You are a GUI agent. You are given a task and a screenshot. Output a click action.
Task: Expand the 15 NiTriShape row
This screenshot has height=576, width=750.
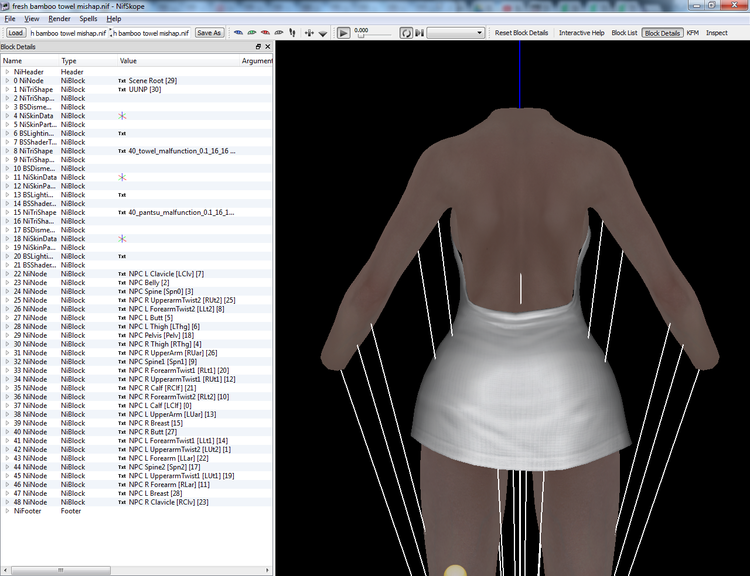[7, 212]
